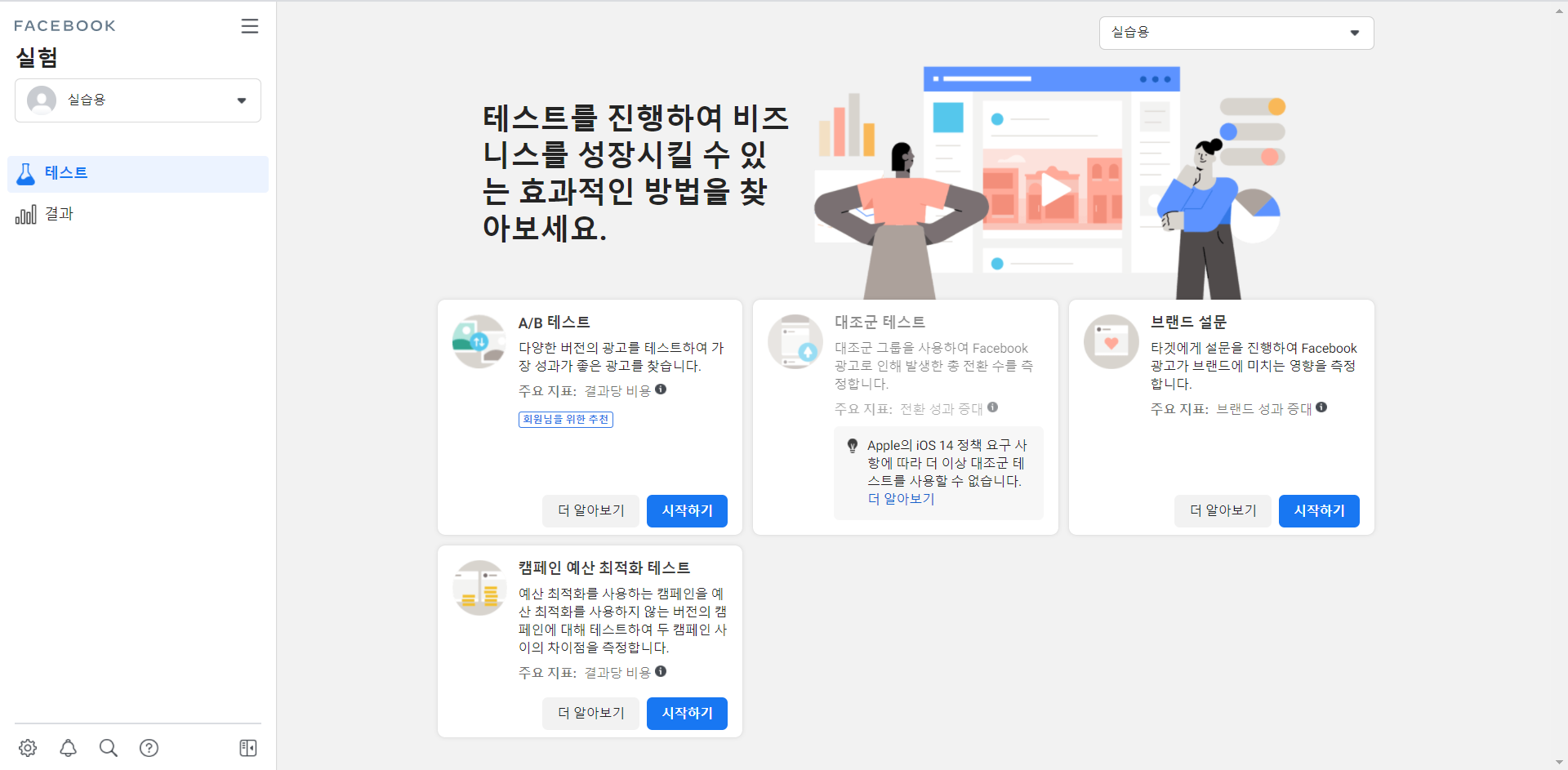The image size is (1568, 770).
Task: Click the bar chart icon beside 결과
Action: click(26, 215)
